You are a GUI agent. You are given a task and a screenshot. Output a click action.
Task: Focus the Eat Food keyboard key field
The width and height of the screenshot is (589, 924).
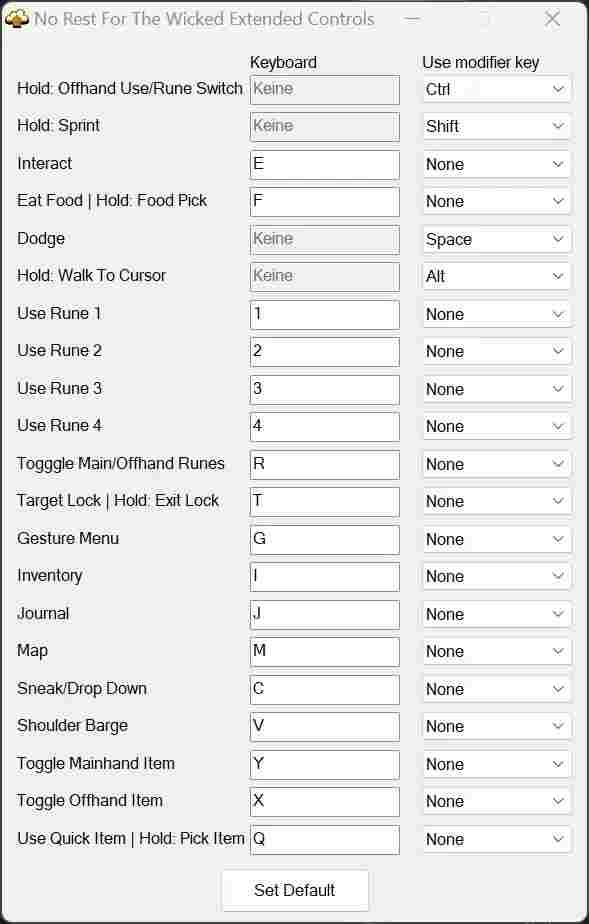(325, 202)
